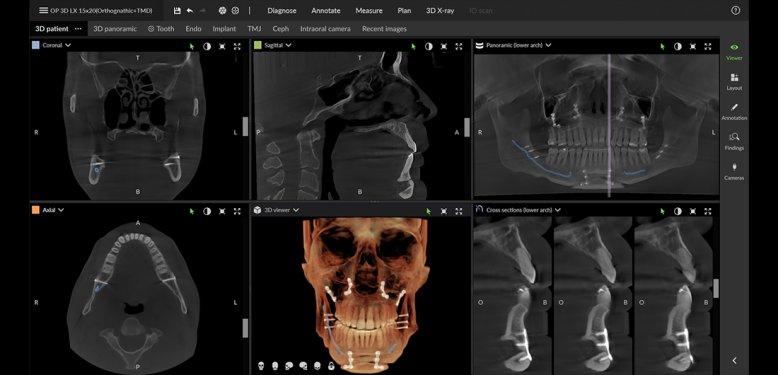Switch to the Tooth tab
This screenshot has height=375, width=778.
161,29
